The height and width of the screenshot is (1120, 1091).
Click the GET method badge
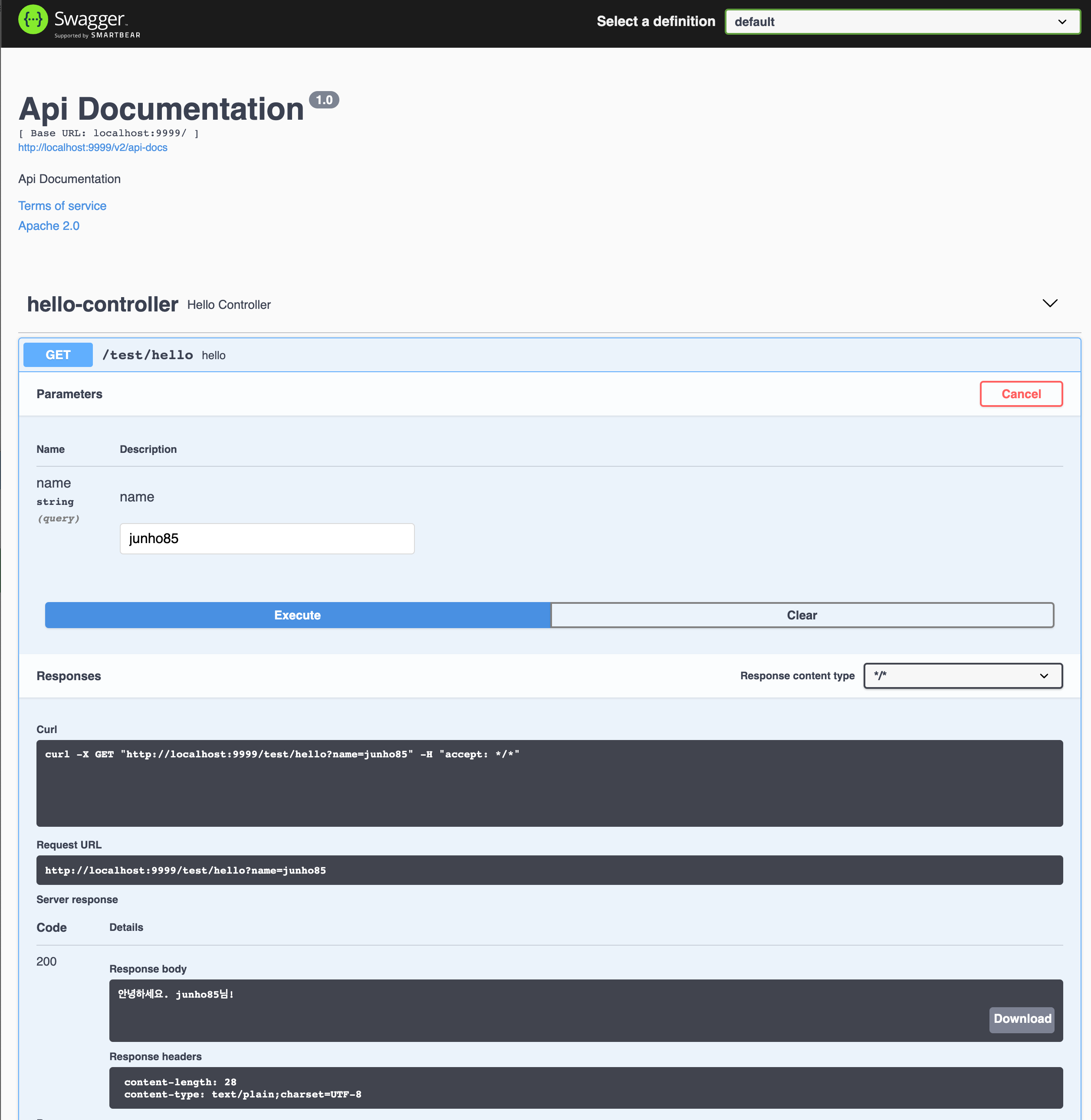coord(58,355)
